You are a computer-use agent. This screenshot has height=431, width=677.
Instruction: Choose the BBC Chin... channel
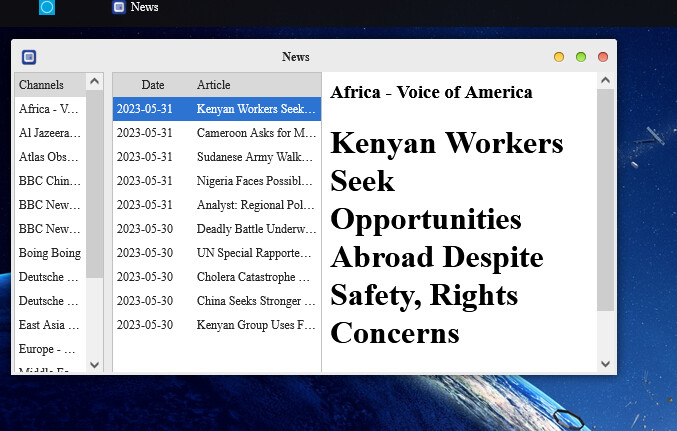(x=50, y=181)
